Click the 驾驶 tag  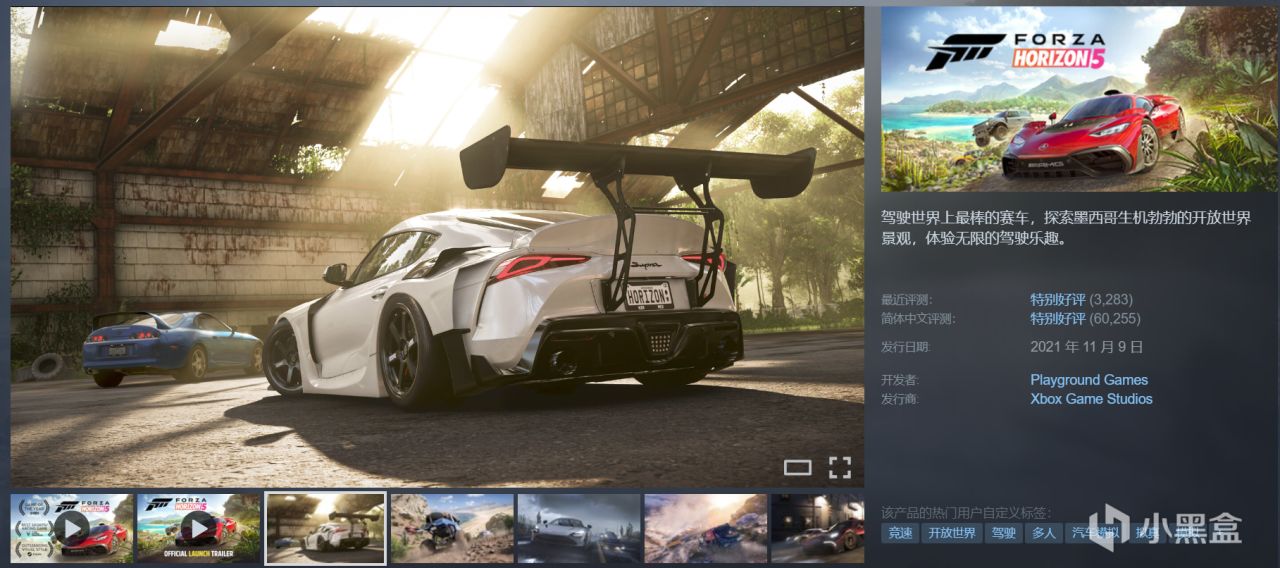click(x=1003, y=533)
